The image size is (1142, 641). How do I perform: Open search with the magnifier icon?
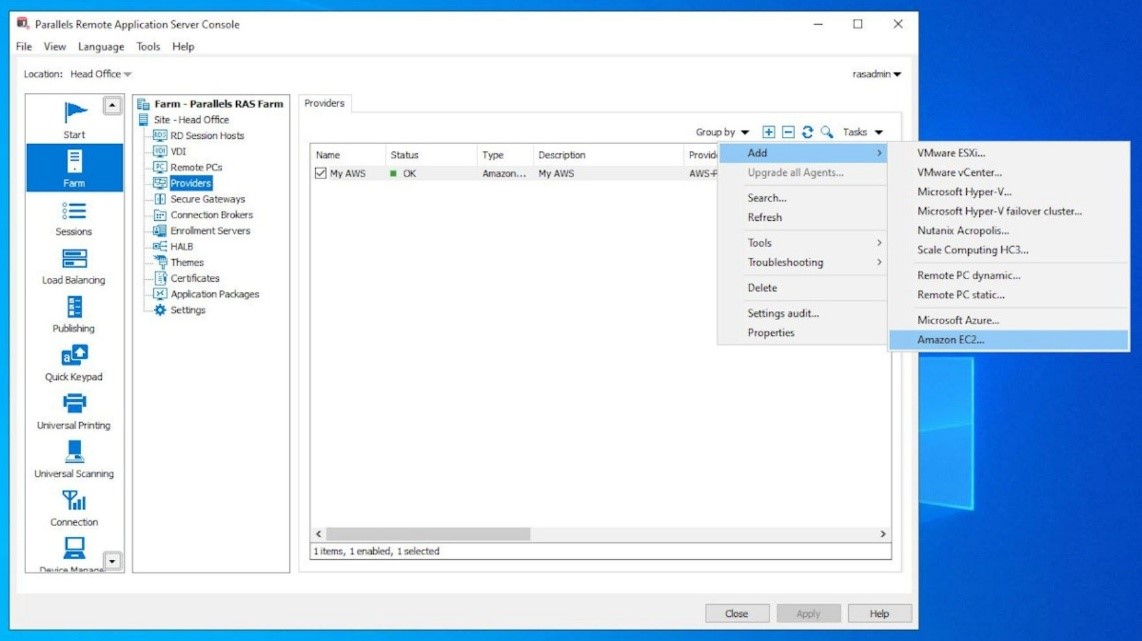(x=825, y=131)
